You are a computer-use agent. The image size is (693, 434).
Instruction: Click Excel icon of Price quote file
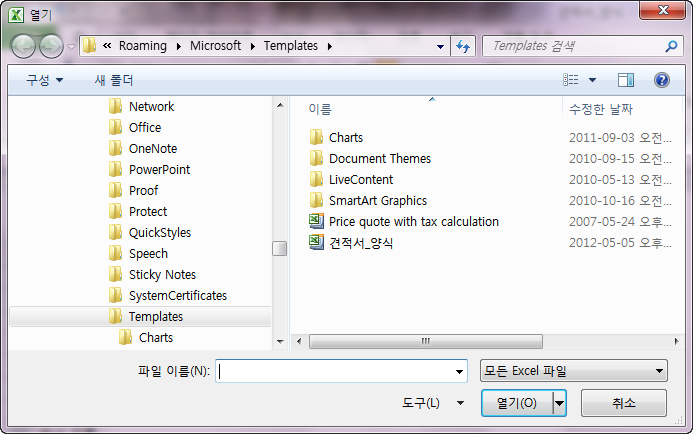coord(316,221)
